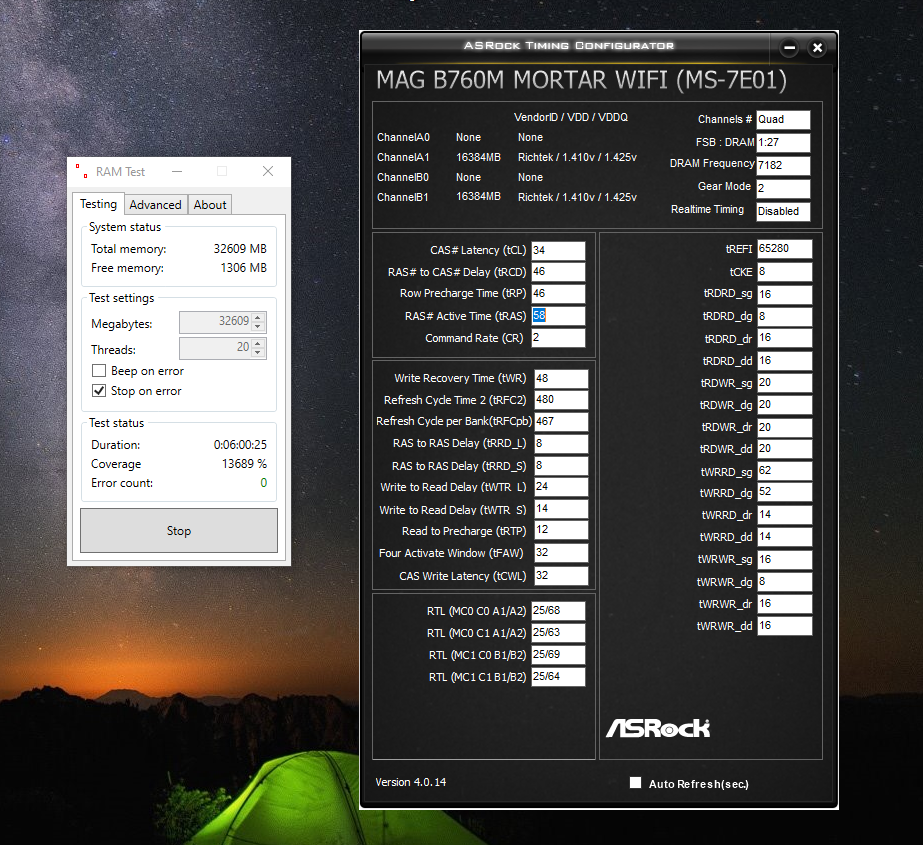Viewport: 923px width, 845px height.
Task: Click the Row Precharge Time (tRP) field
Action: (558, 294)
